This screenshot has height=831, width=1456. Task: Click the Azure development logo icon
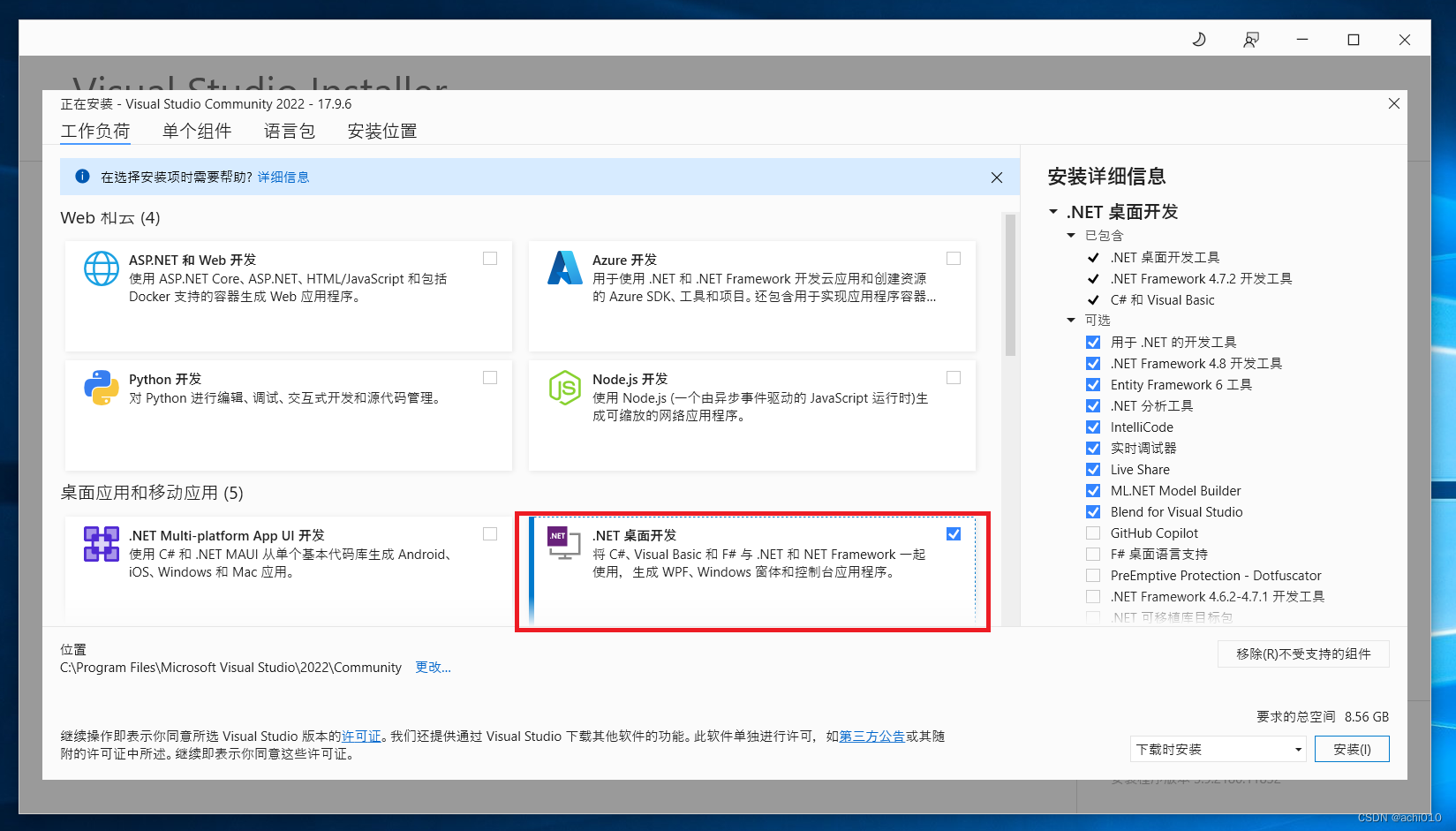(565, 268)
